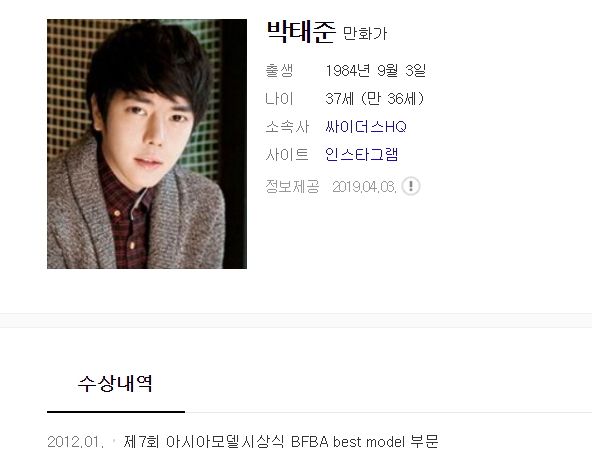592x472 pixels.
Task: Click the 만화가 occupation label
Action: pyautogui.click(x=365, y=34)
